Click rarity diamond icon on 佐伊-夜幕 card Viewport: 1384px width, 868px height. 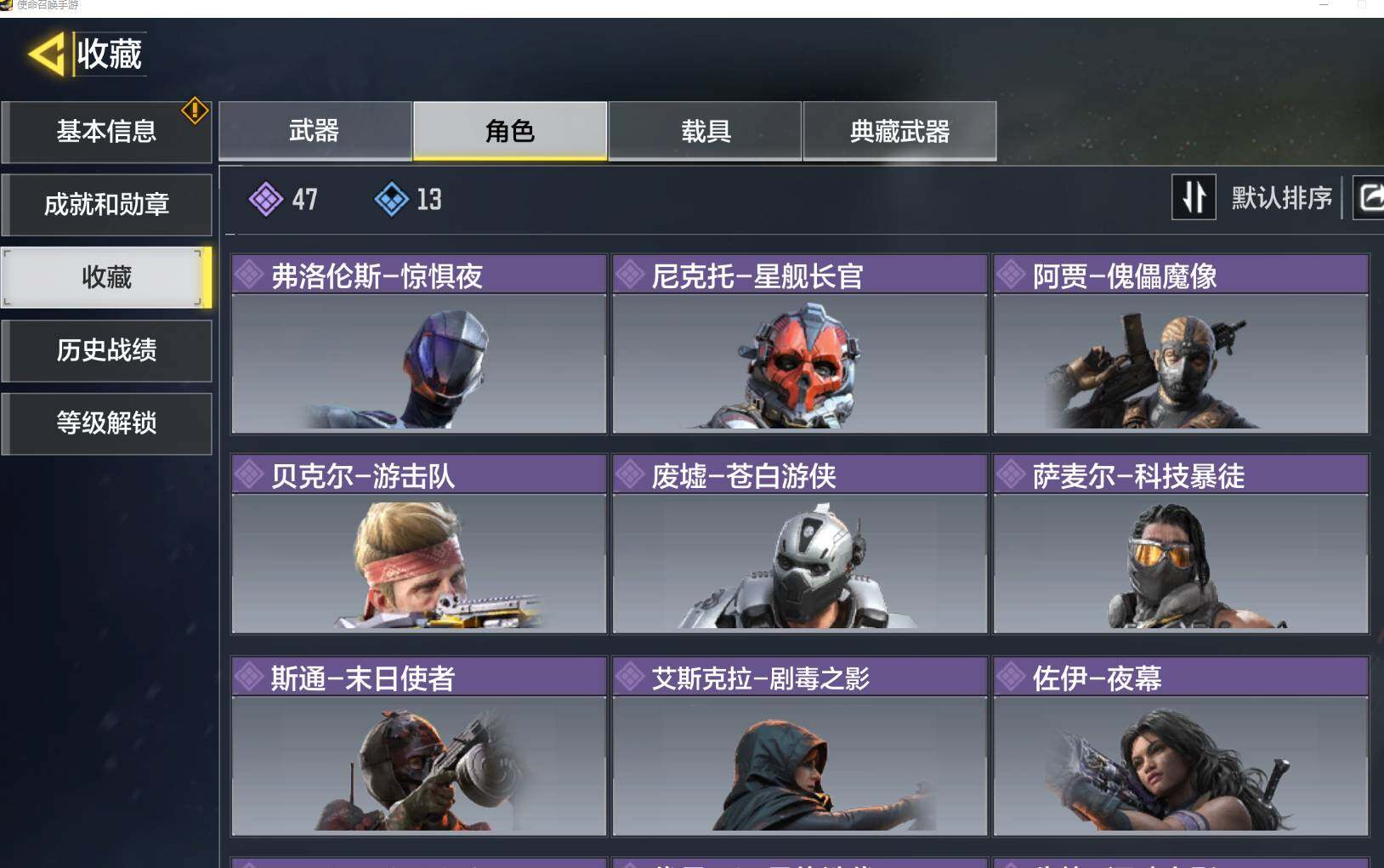[1012, 678]
